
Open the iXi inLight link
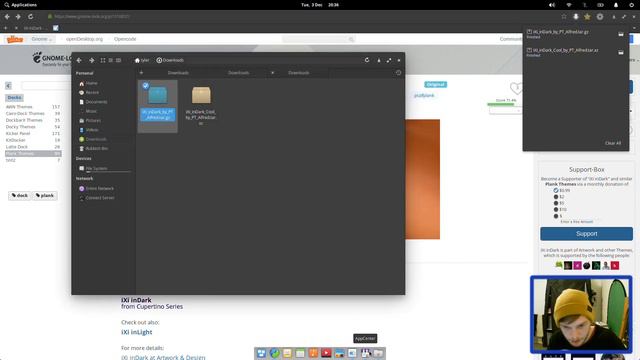tap(137, 332)
